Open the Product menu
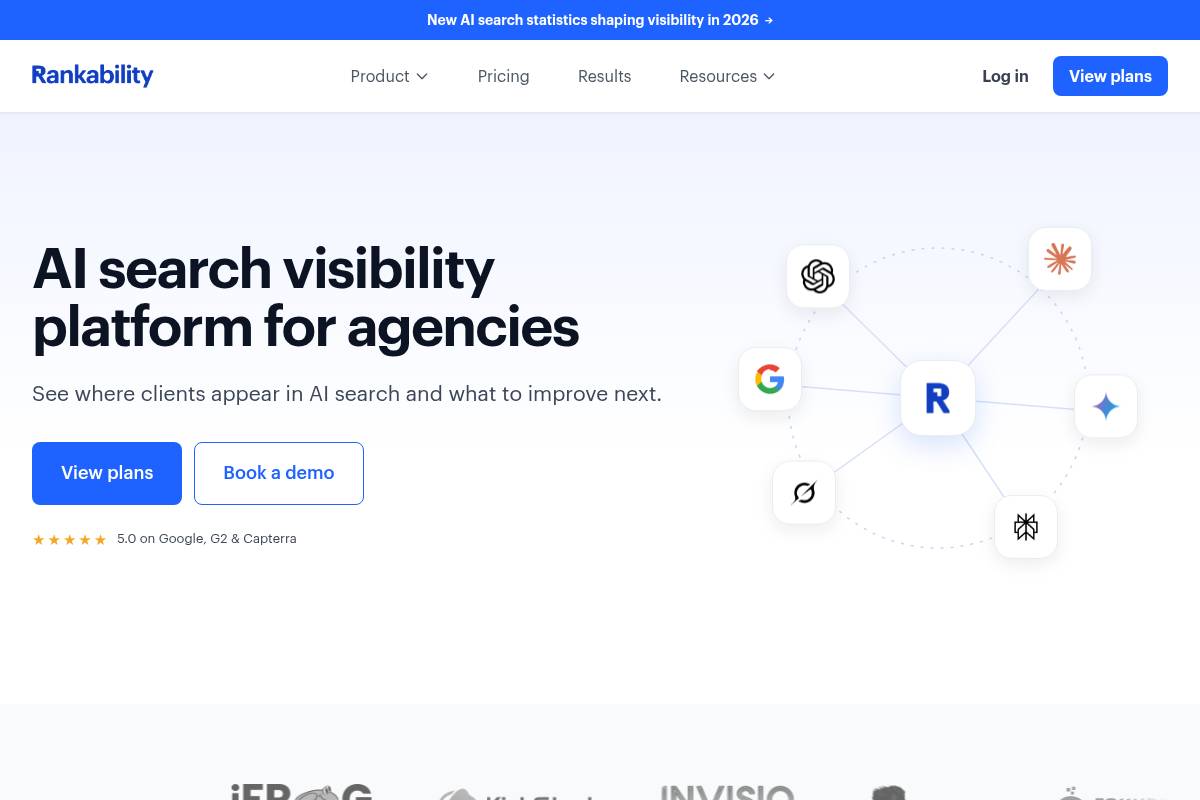 pyautogui.click(x=389, y=76)
